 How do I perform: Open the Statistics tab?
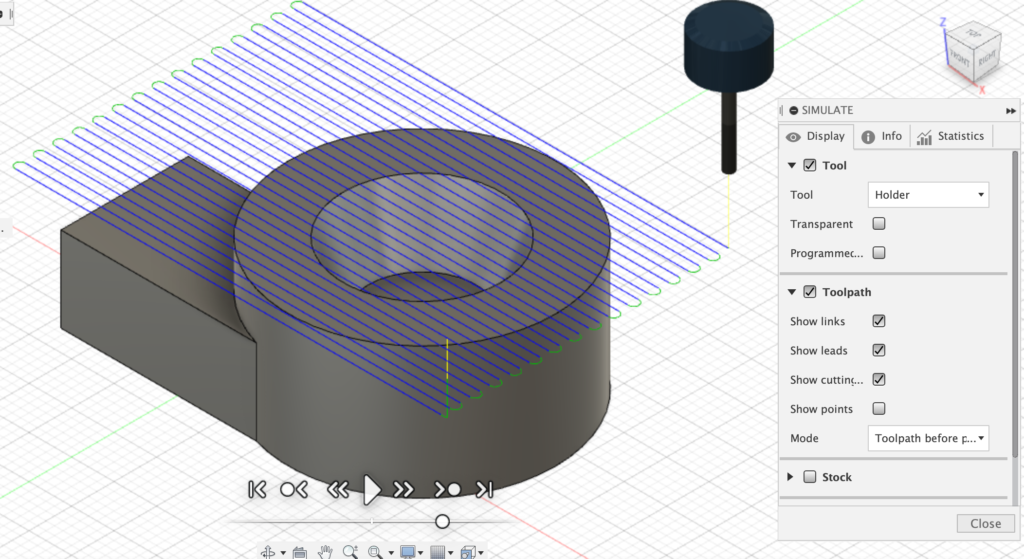point(950,136)
